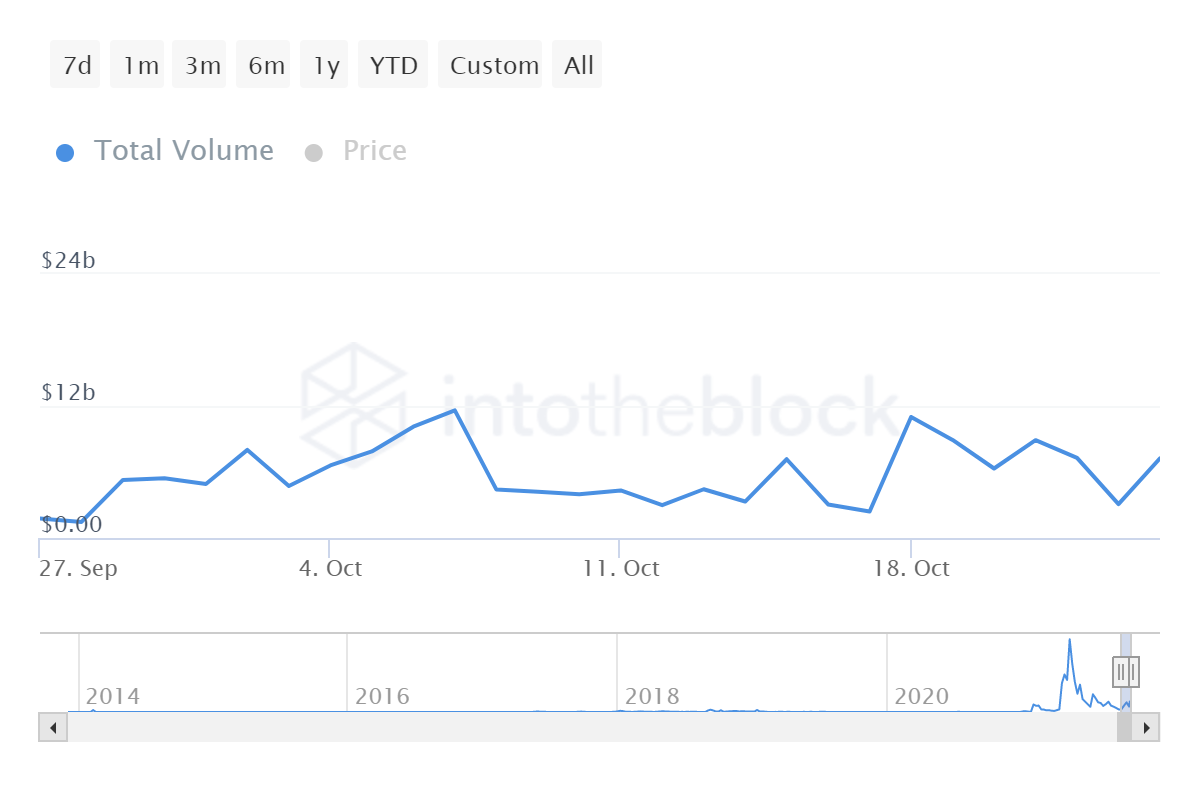This screenshot has width=1200, height=800.
Task: Select the 7d time range button
Action: [76, 66]
